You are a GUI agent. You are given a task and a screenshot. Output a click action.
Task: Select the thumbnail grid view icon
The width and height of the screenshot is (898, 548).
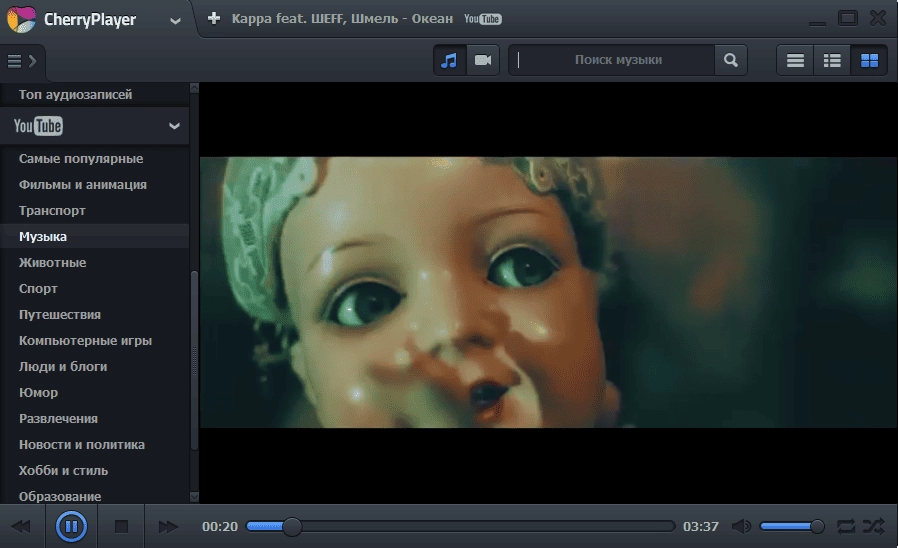pyautogui.click(x=869, y=60)
